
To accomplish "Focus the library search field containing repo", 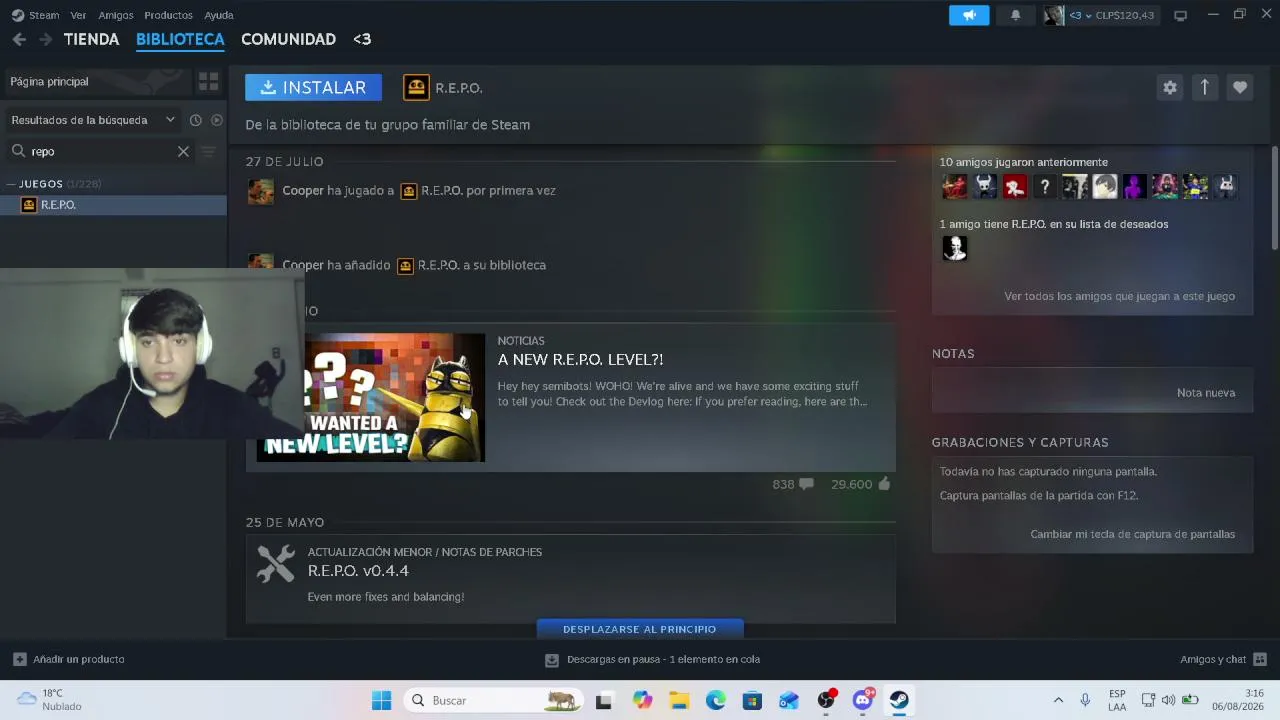I will pyautogui.click(x=100, y=151).
